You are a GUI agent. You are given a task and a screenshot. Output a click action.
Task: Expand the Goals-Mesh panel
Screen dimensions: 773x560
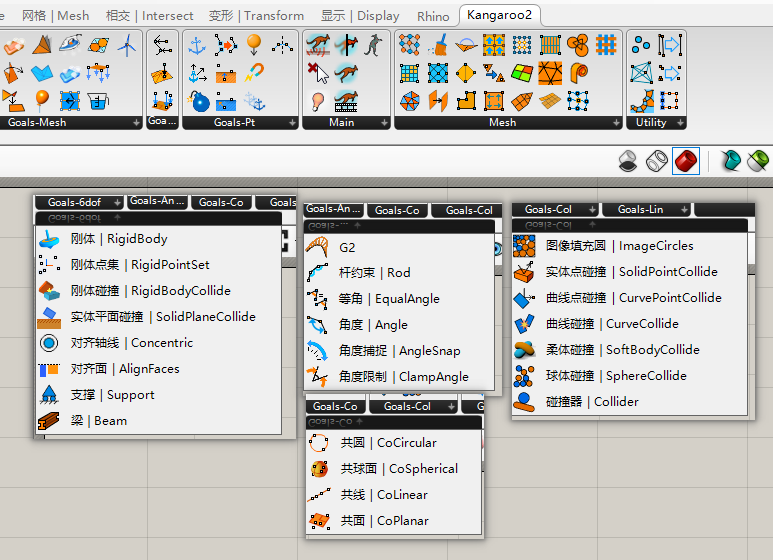coord(137,123)
